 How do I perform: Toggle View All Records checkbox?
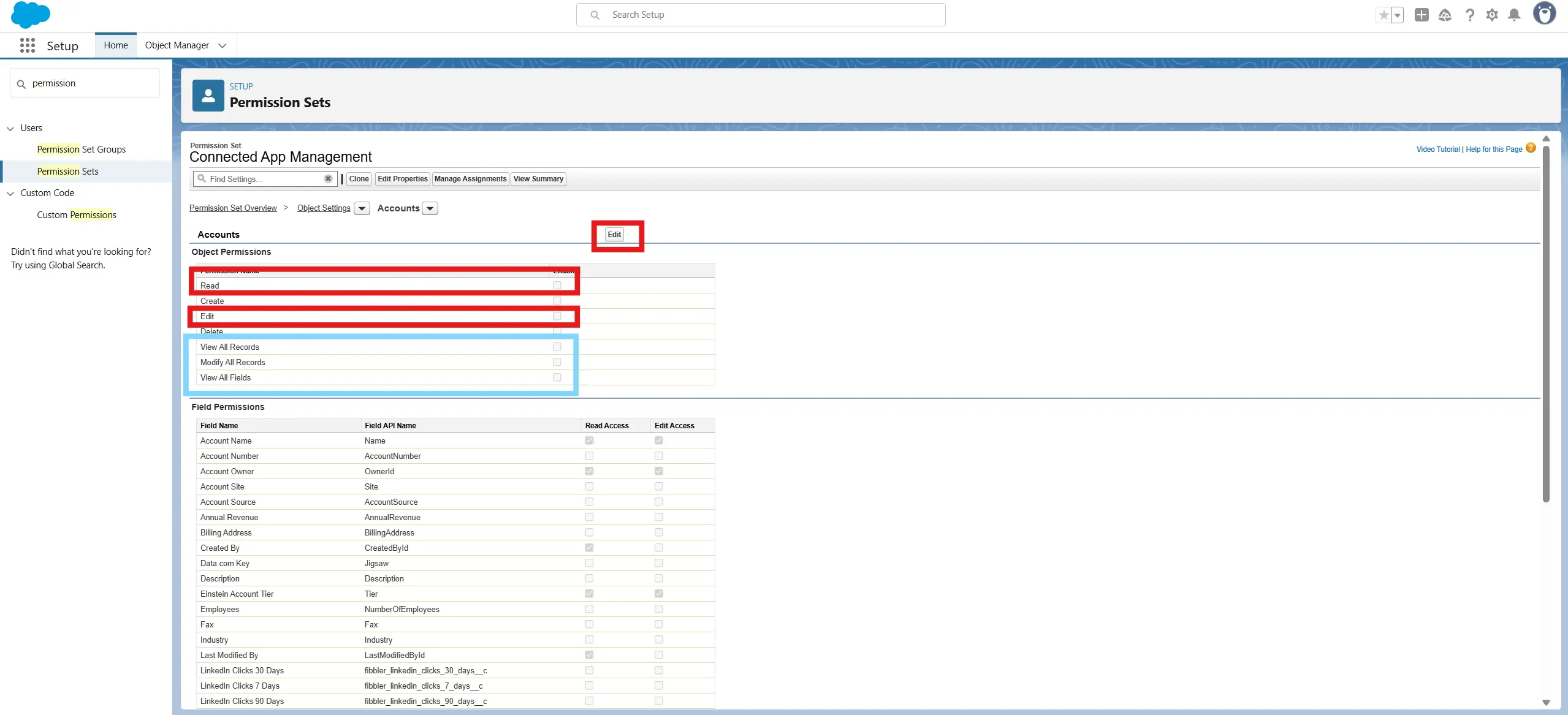pyautogui.click(x=557, y=347)
